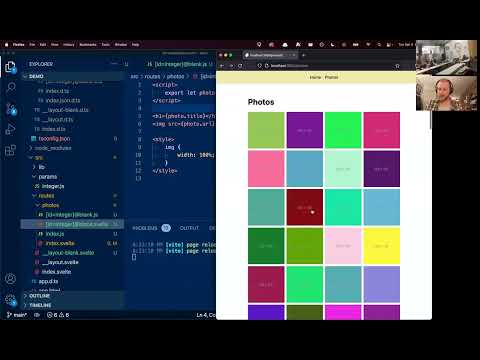Screen dimensions: 480x360
Task: Click the photos segment in the breadcrumb
Action: (x=175, y=76)
